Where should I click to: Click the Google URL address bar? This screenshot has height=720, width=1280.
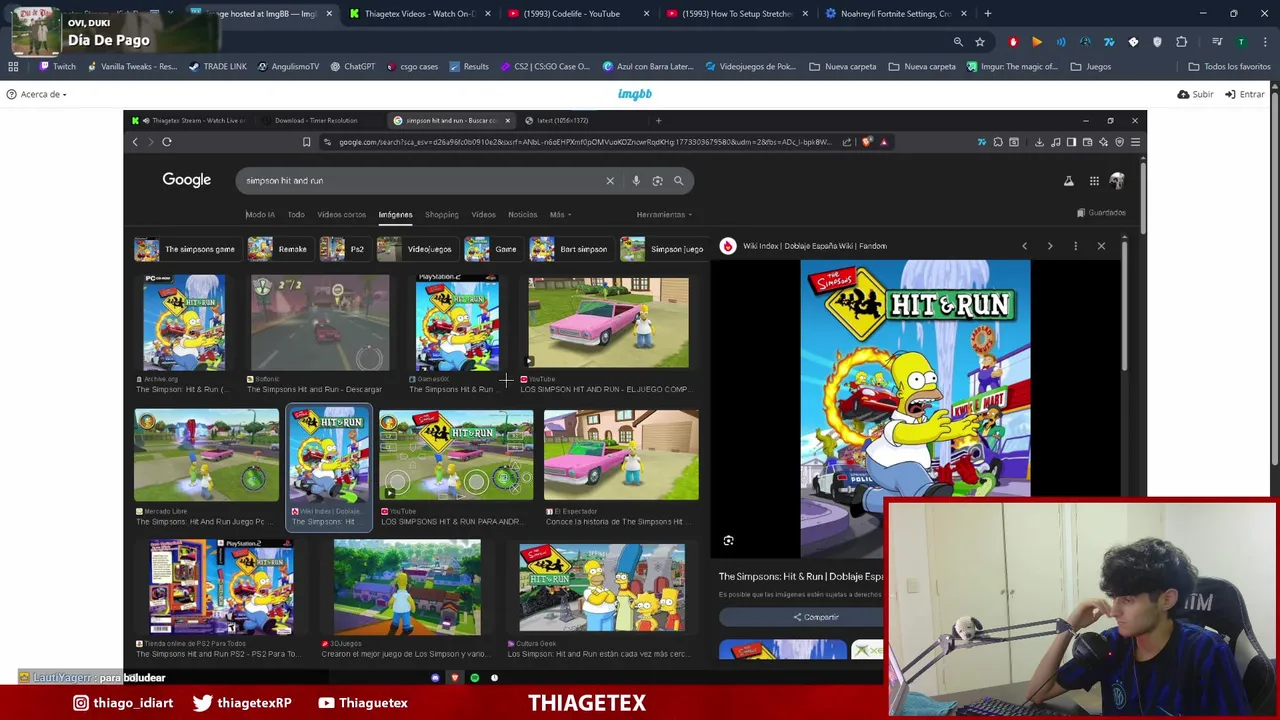tap(585, 142)
